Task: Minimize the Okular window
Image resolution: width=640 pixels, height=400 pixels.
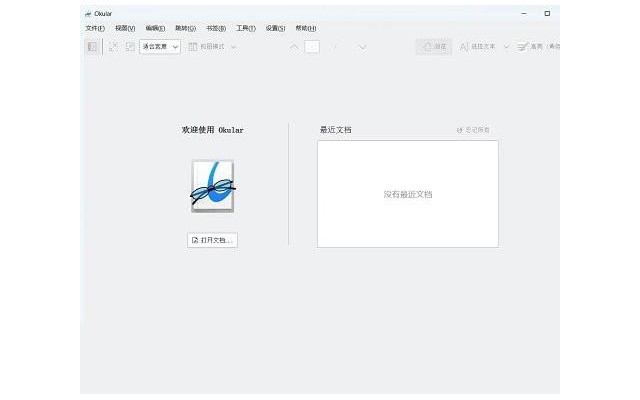Action: (x=524, y=13)
